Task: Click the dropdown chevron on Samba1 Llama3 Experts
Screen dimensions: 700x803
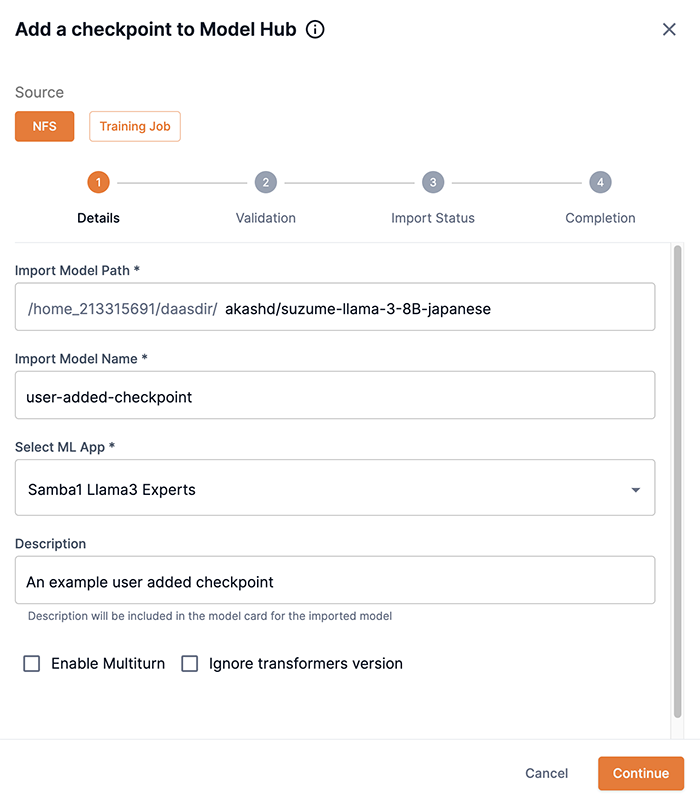Action: (634, 487)
